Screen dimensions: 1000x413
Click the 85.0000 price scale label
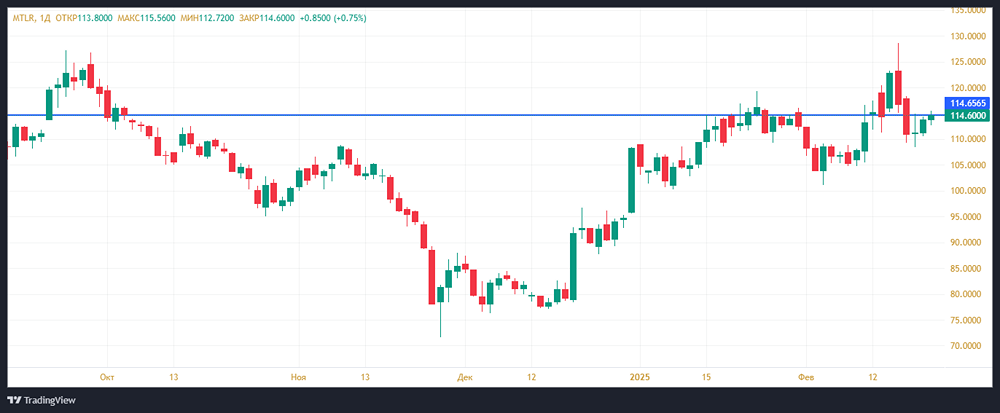(969, 268)
